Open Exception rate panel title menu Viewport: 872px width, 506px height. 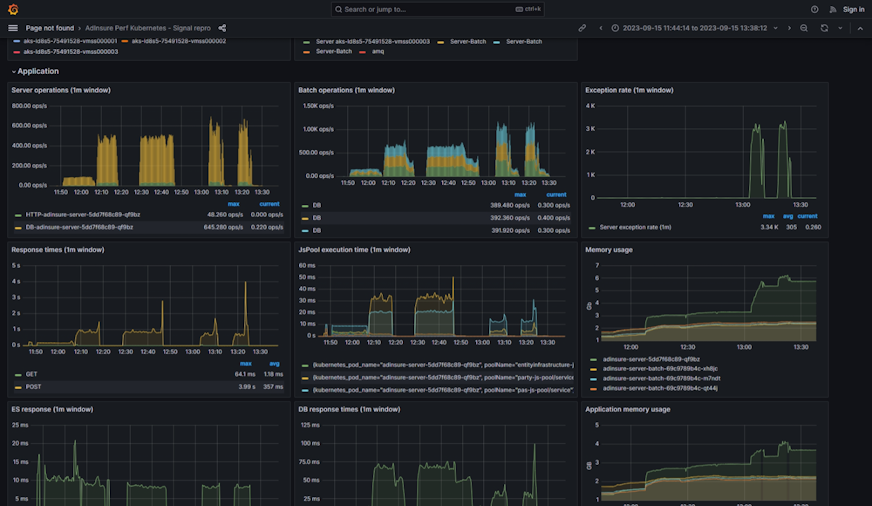tap(629, 90)
